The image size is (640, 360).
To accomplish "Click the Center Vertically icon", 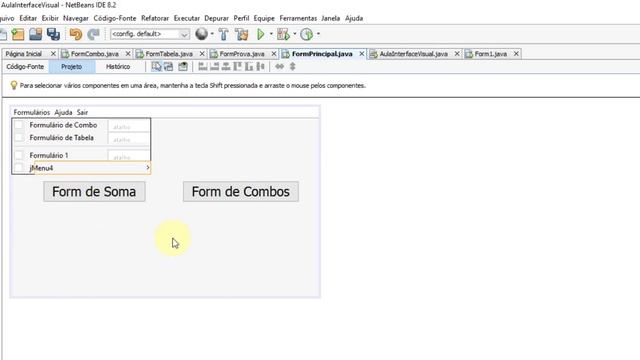I will point(260,67).
